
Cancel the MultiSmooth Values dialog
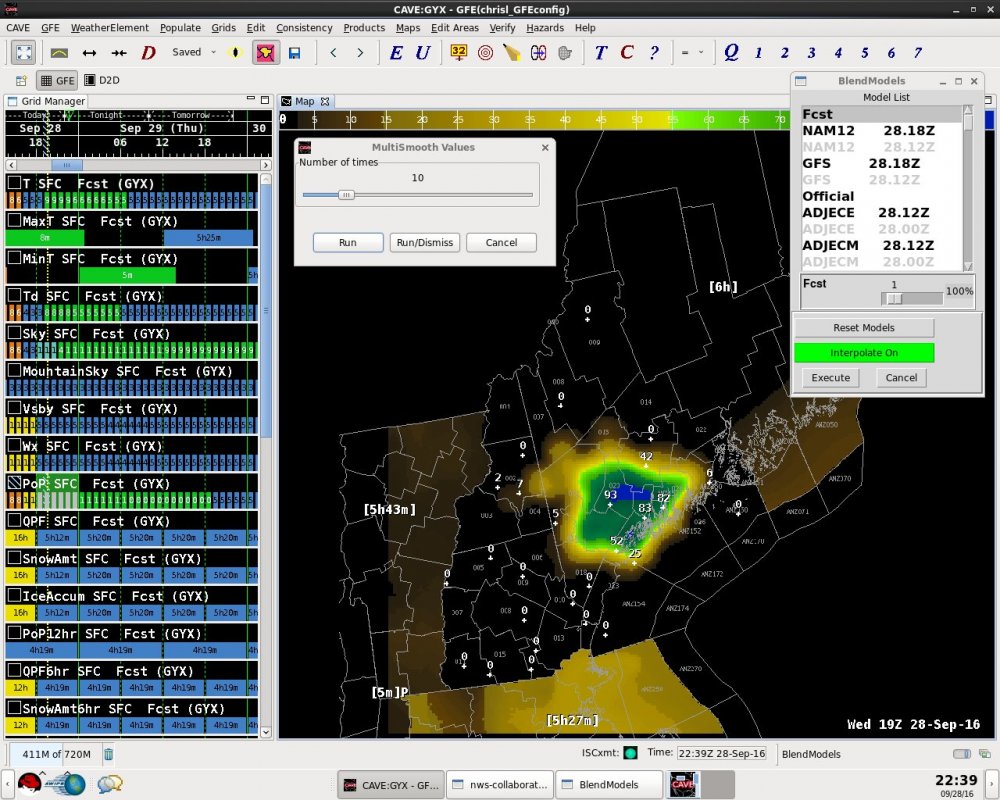[x=501, y=242]
